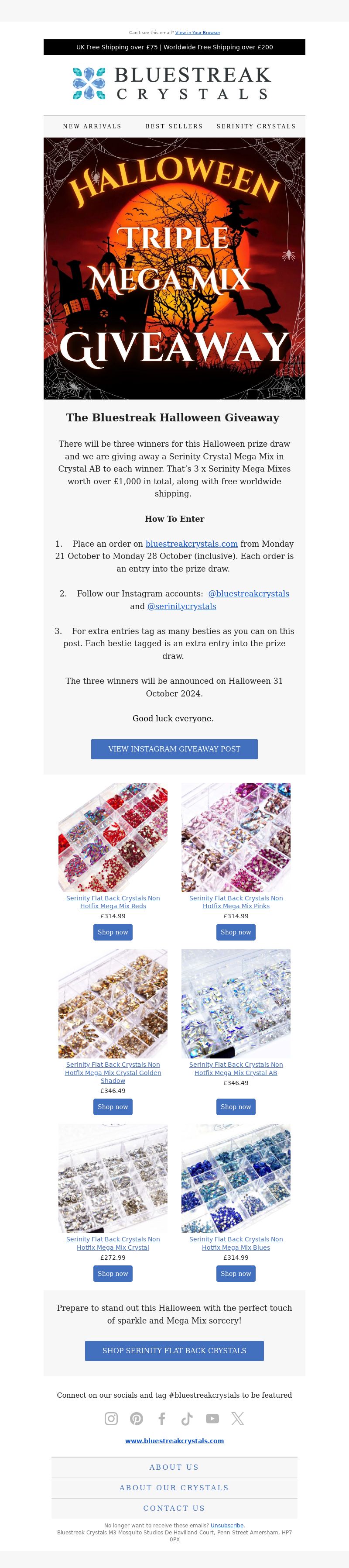Open the About Our Crystals footer link
The width and height of the screenshot is (349, 1568).
click(x=174, y=1488)
